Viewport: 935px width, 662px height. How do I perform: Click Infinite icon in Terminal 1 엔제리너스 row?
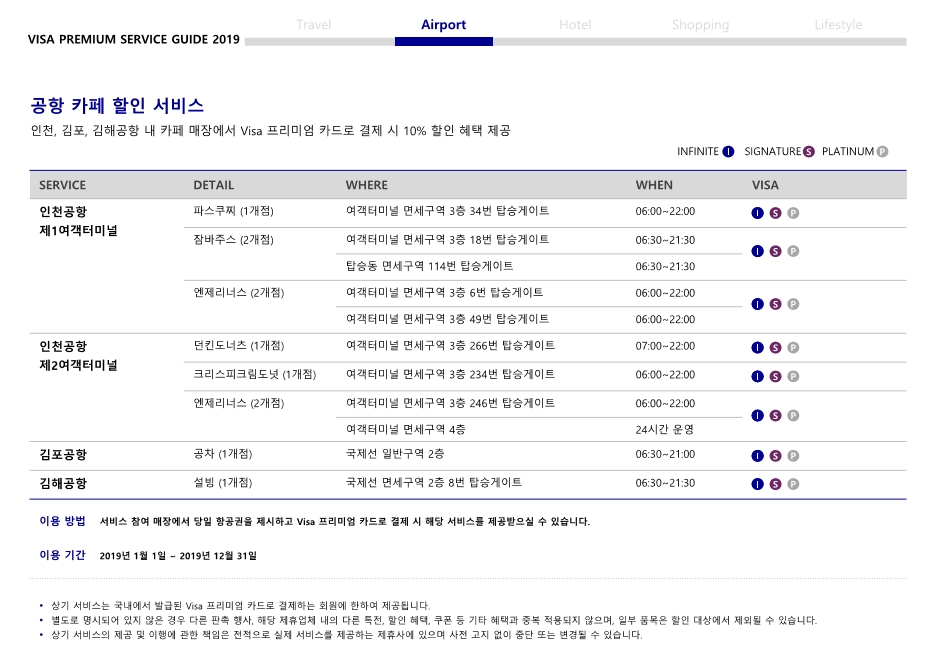pos(757,304)
